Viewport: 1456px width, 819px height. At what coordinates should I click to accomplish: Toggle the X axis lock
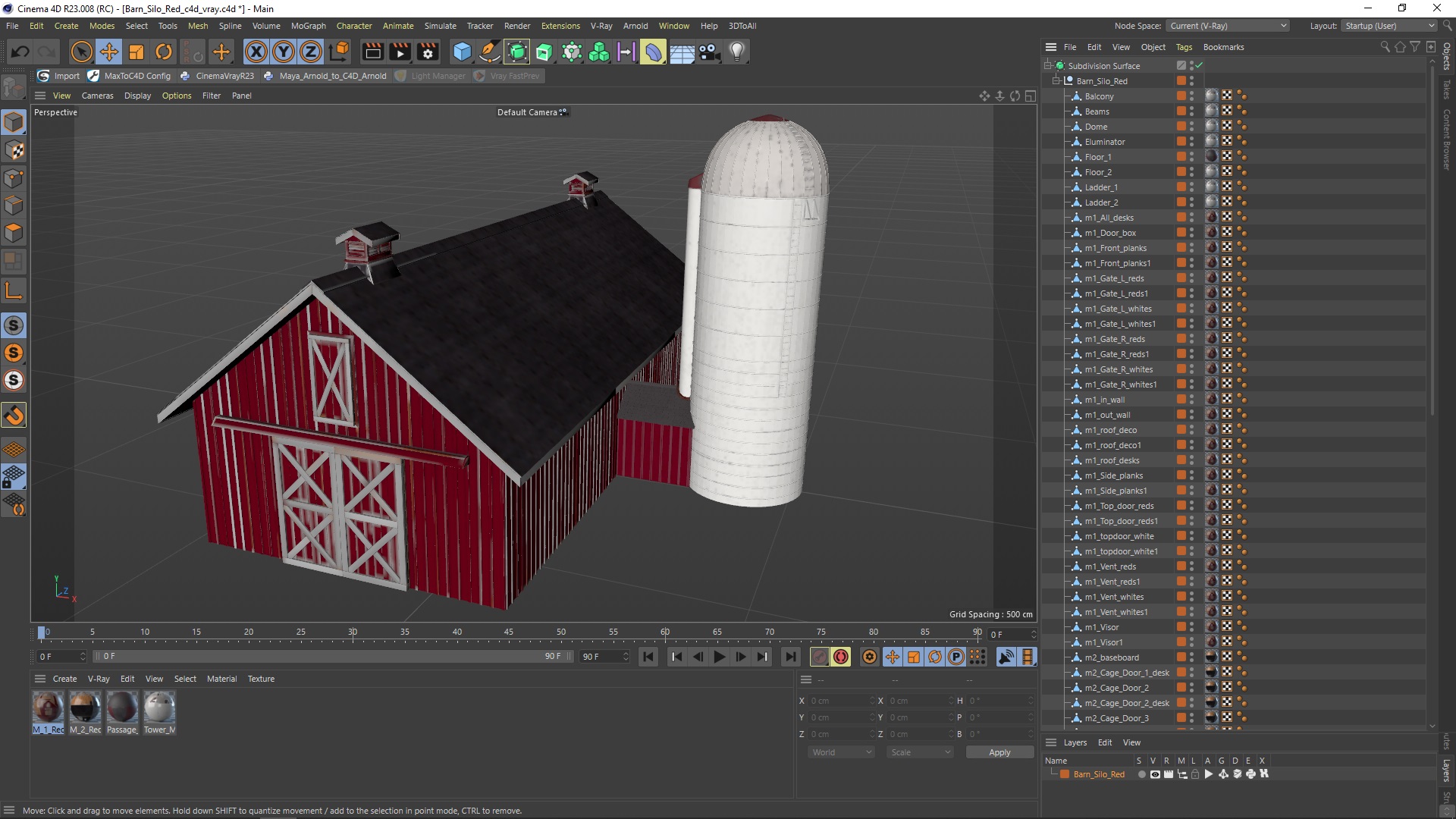(x=256, y=52)
